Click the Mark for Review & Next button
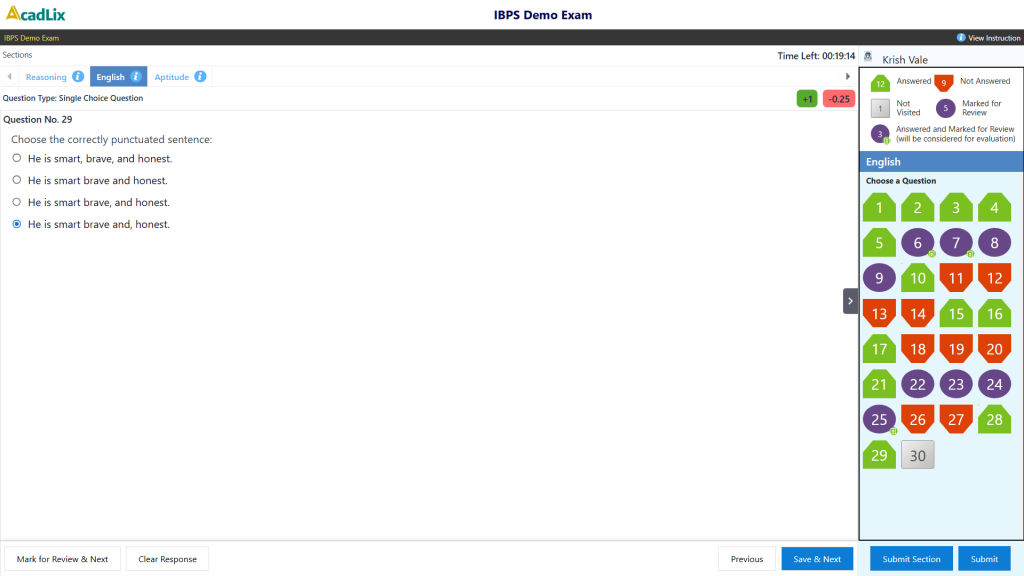This screenshot has width=1024, height=576. point(62,558)
